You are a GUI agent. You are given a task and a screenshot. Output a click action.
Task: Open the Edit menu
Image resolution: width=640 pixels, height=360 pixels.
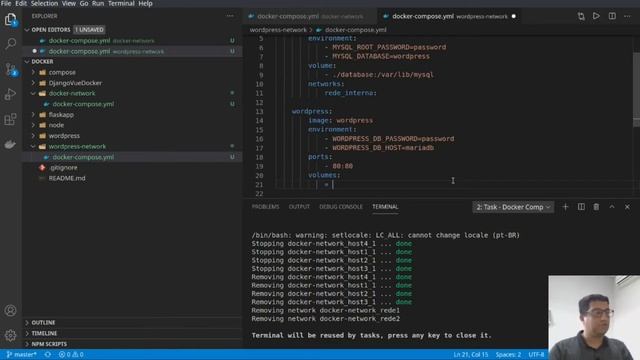21,4
